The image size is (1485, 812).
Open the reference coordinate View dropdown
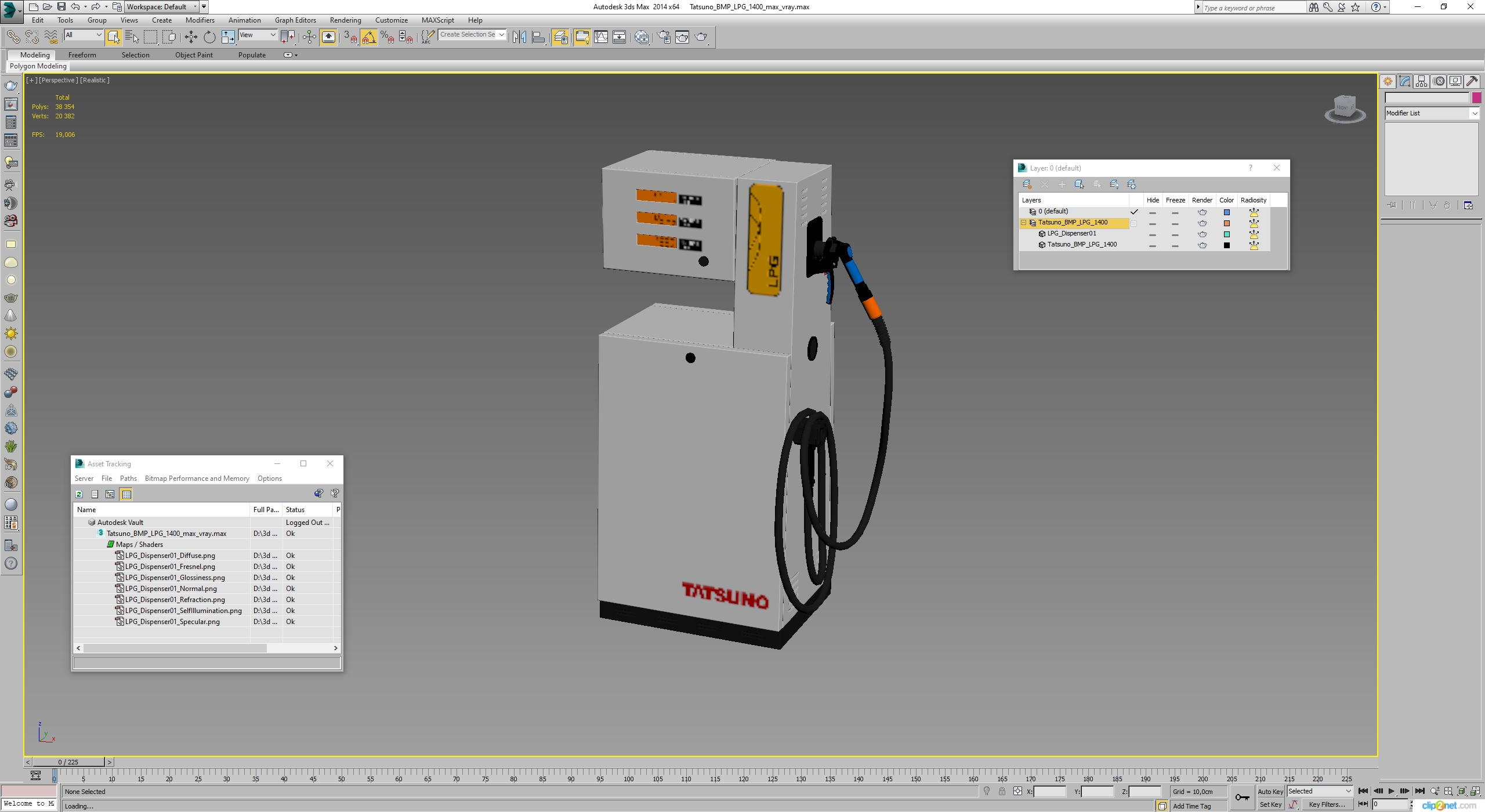258,35
